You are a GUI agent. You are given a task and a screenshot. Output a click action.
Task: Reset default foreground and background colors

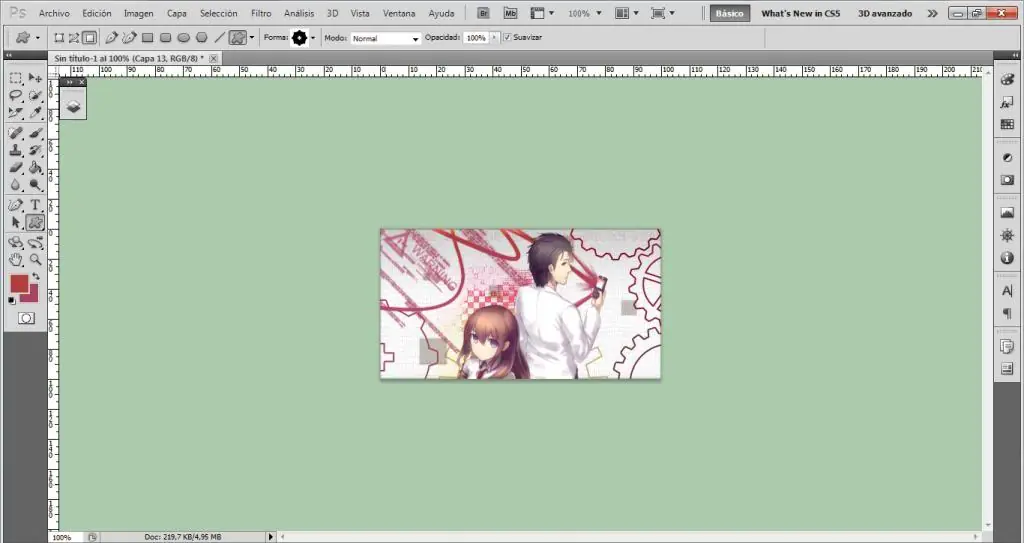tap(12, 301)
